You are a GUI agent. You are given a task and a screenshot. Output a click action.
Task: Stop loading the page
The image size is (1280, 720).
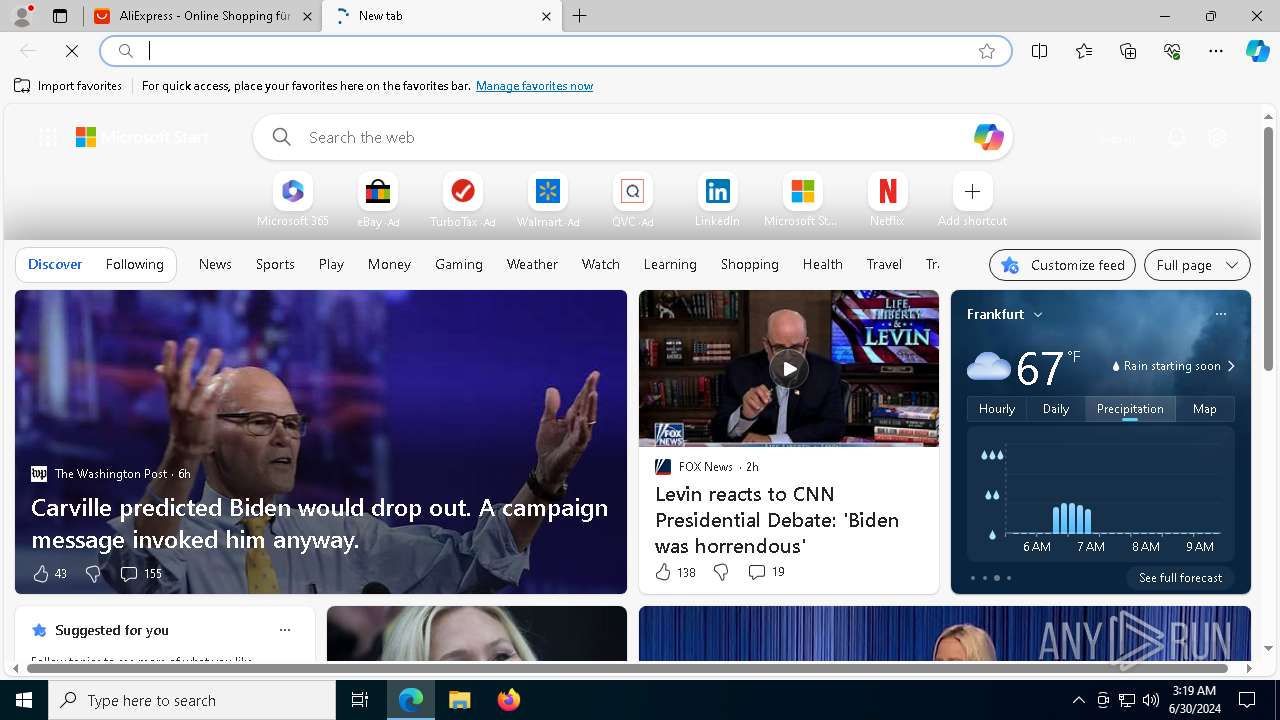click(72, 51)
